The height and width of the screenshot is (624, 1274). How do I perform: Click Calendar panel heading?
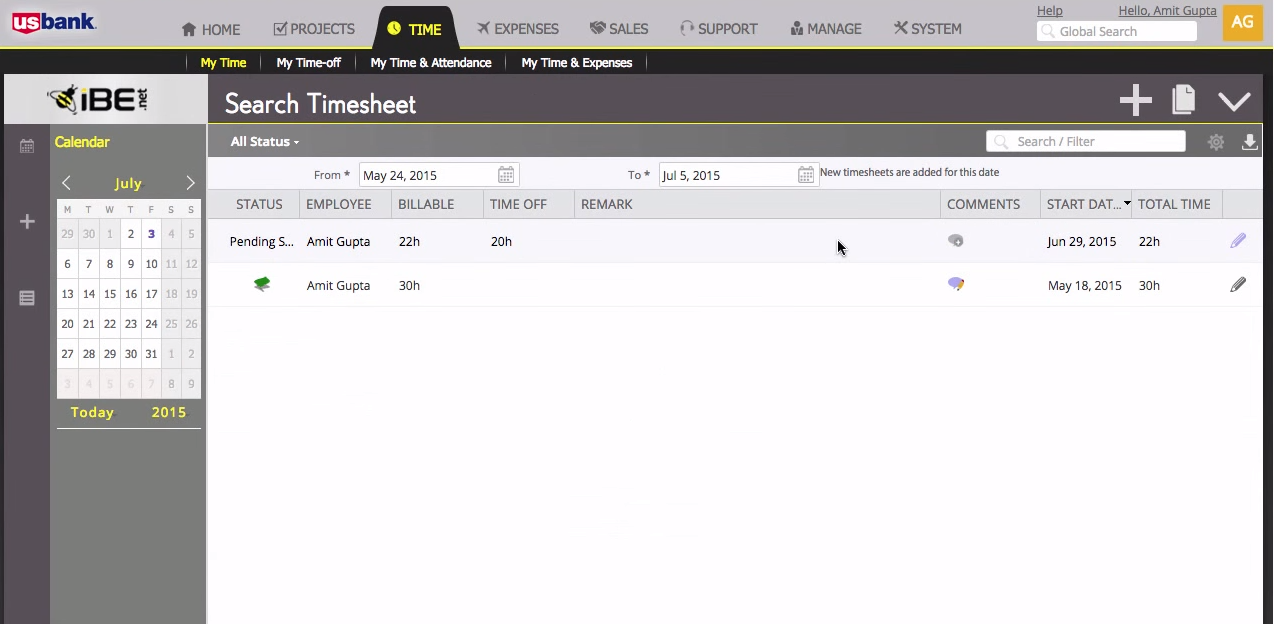[82, 142]
